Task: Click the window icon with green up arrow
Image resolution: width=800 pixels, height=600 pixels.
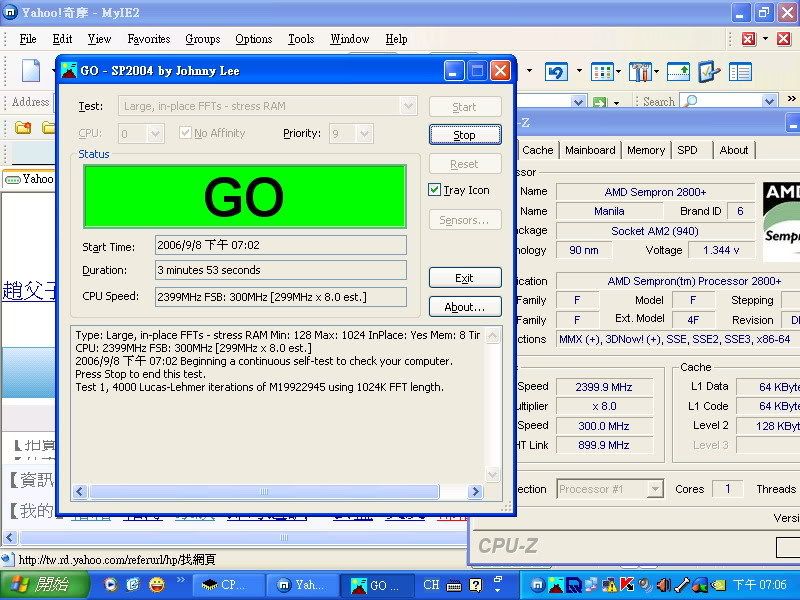Action: [678, 72]
